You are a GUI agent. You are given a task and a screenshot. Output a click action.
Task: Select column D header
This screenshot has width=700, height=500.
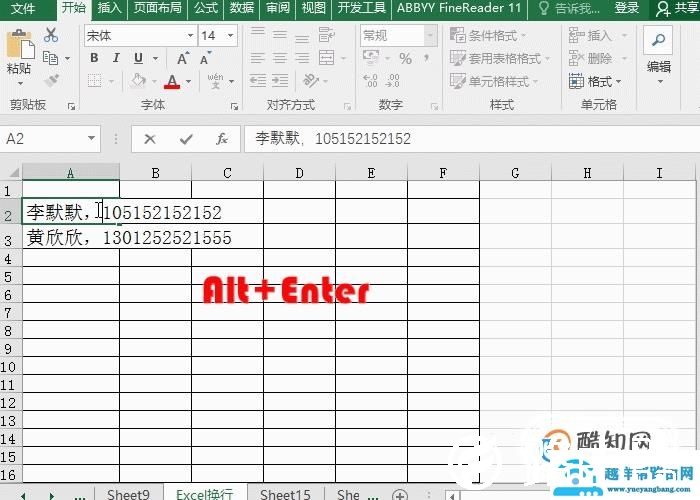[299, 173]
